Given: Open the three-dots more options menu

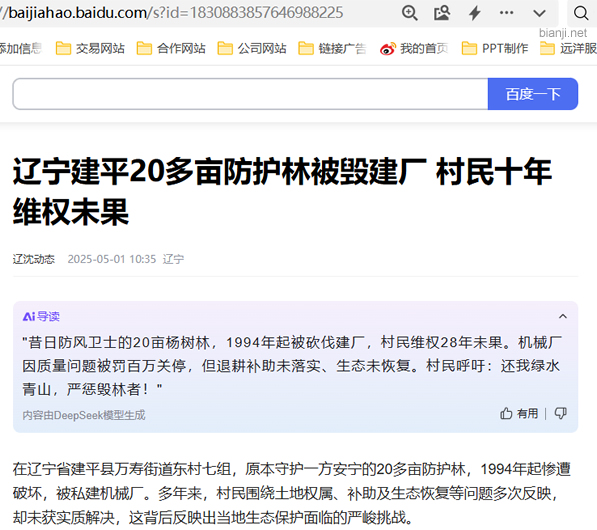Looking at the screenshot, I should click(x=506, y=13).
